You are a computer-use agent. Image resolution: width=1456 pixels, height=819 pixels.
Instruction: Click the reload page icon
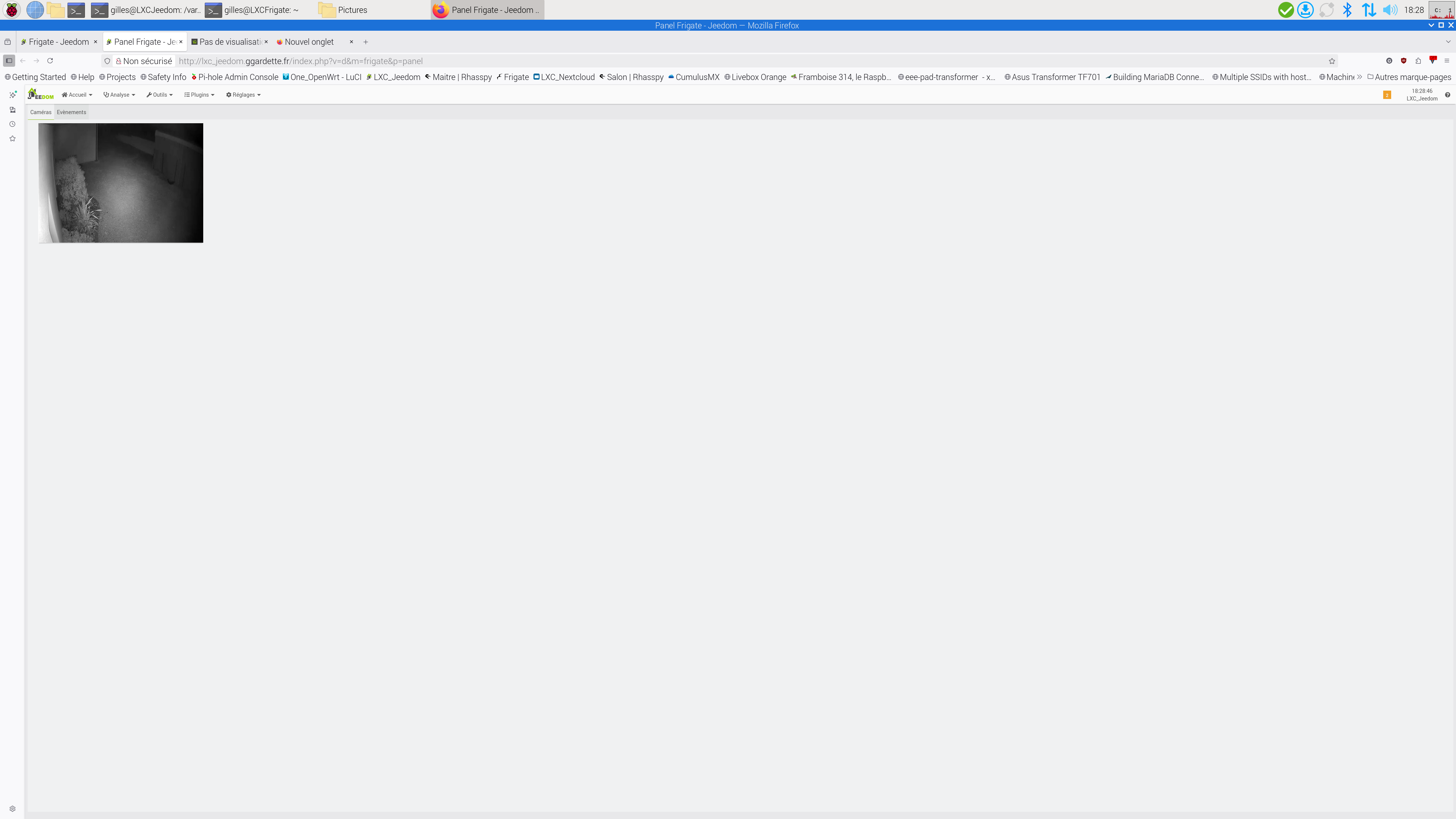pyautogui.click(x=50, y=61)
